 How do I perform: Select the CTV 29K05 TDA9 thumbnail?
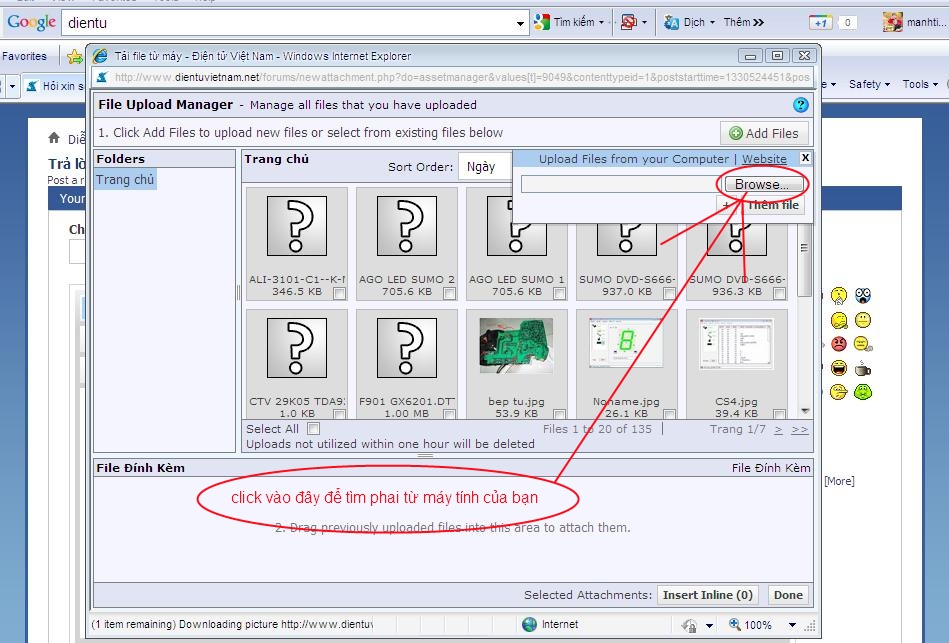click(x=297, y=348)
